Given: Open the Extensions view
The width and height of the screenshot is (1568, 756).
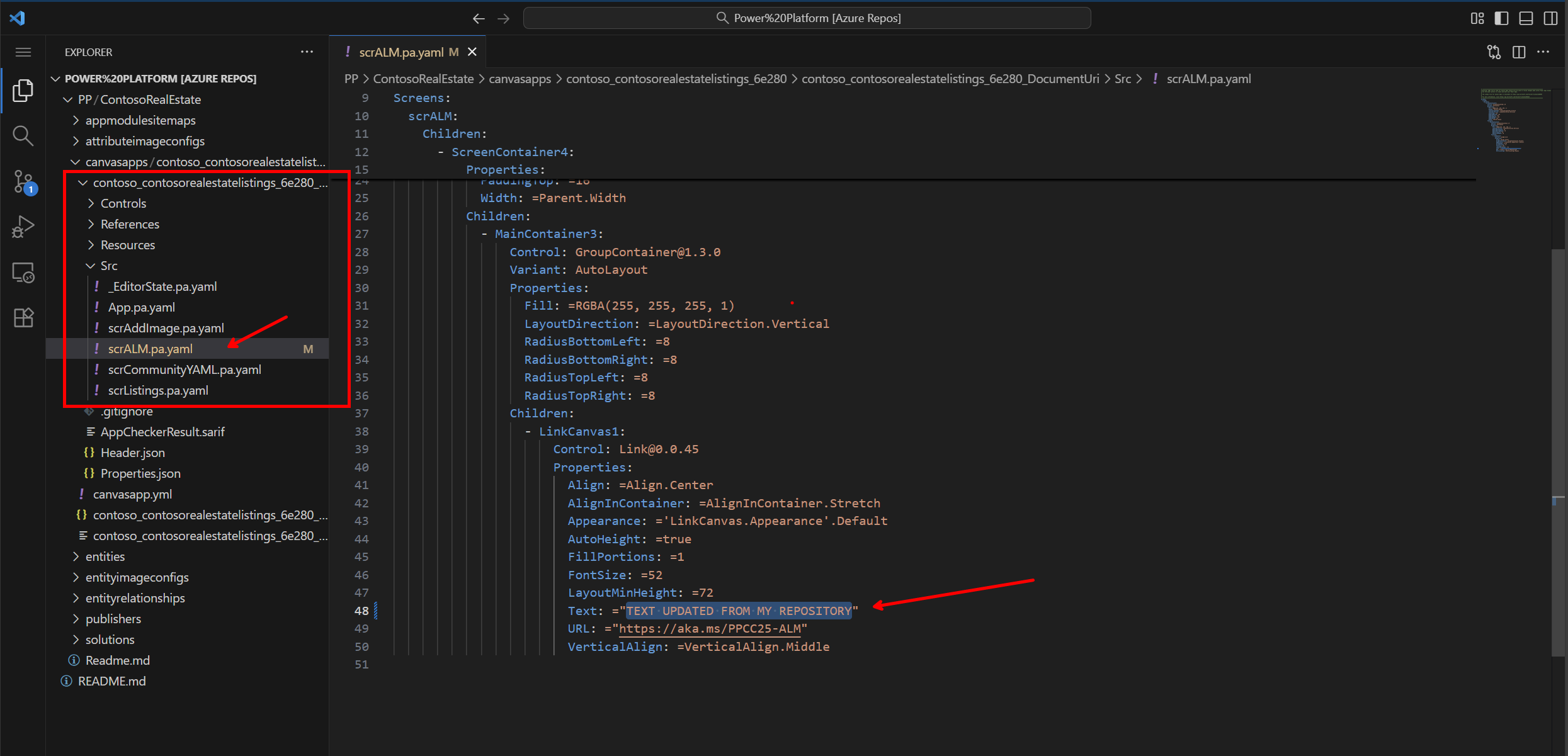Looking at the screenshot, I should coord(23,317).
